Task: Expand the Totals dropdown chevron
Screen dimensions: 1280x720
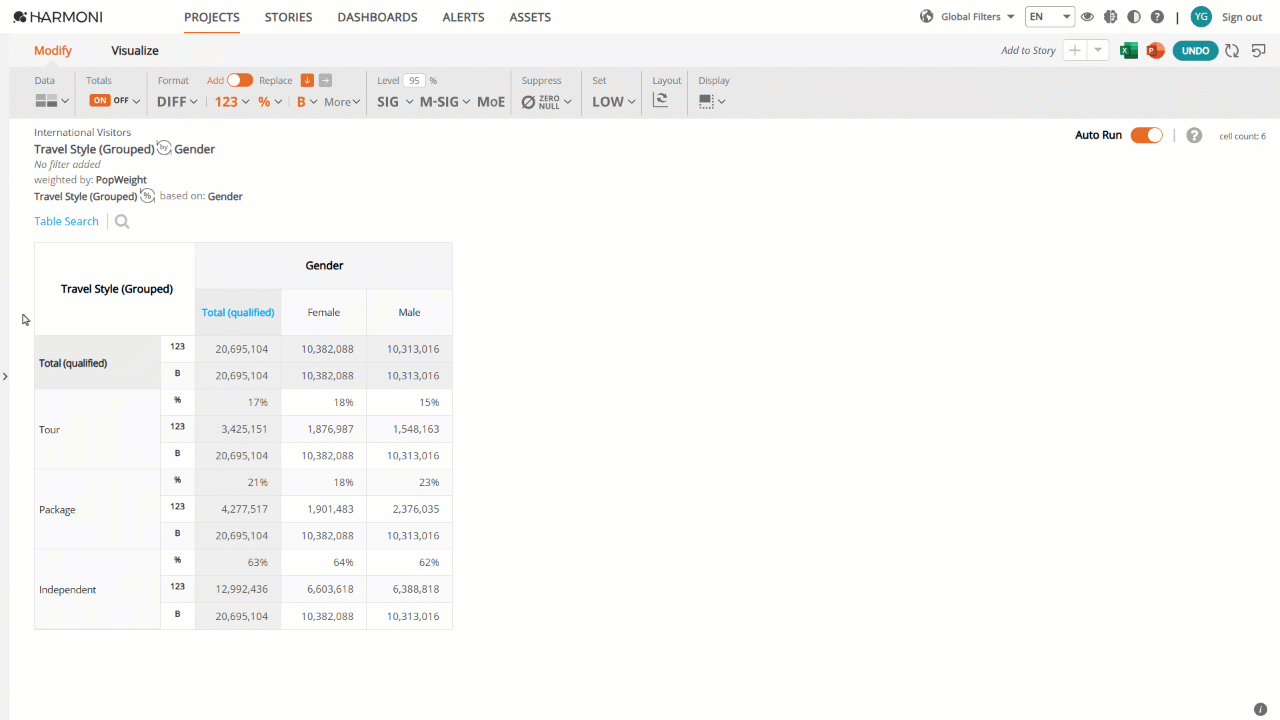Action: (x=136, y=101)
